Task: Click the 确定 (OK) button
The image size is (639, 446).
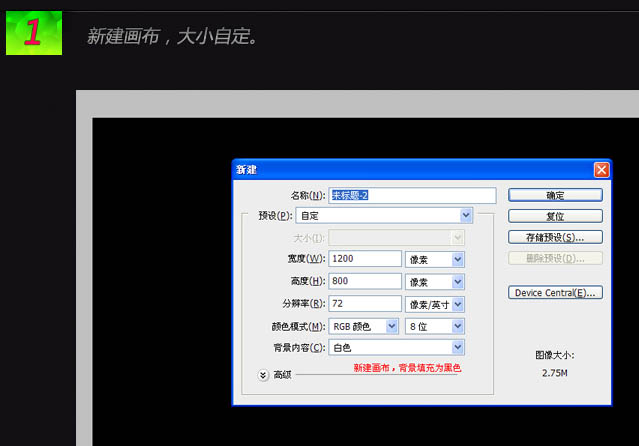Action: pyautogui.click(x=555, y=195)
